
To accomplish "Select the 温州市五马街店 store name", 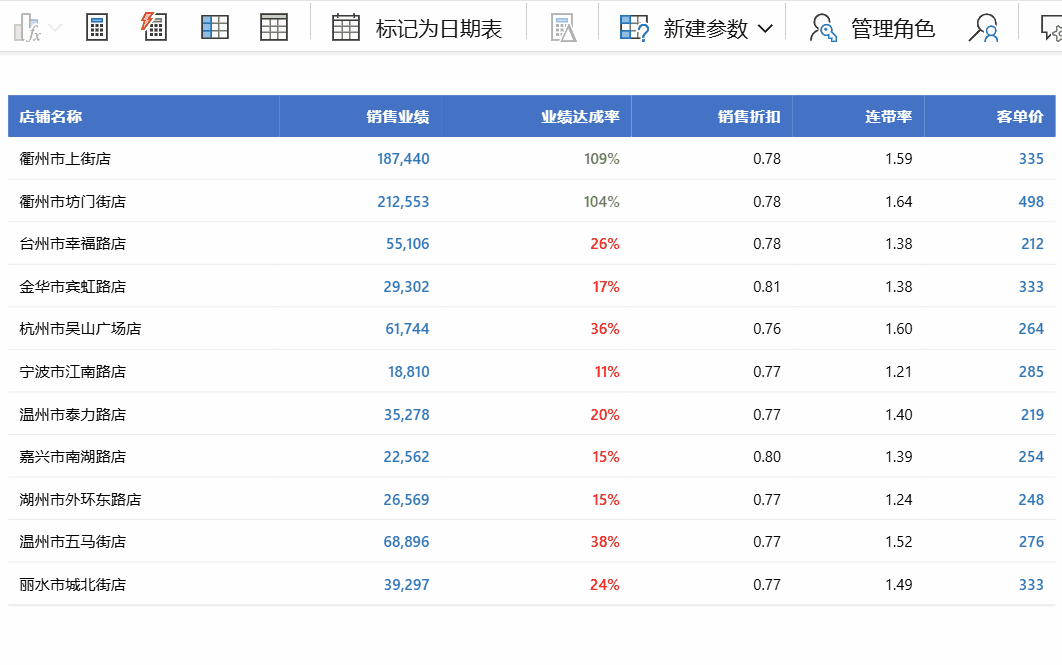I will pos(72,542).
